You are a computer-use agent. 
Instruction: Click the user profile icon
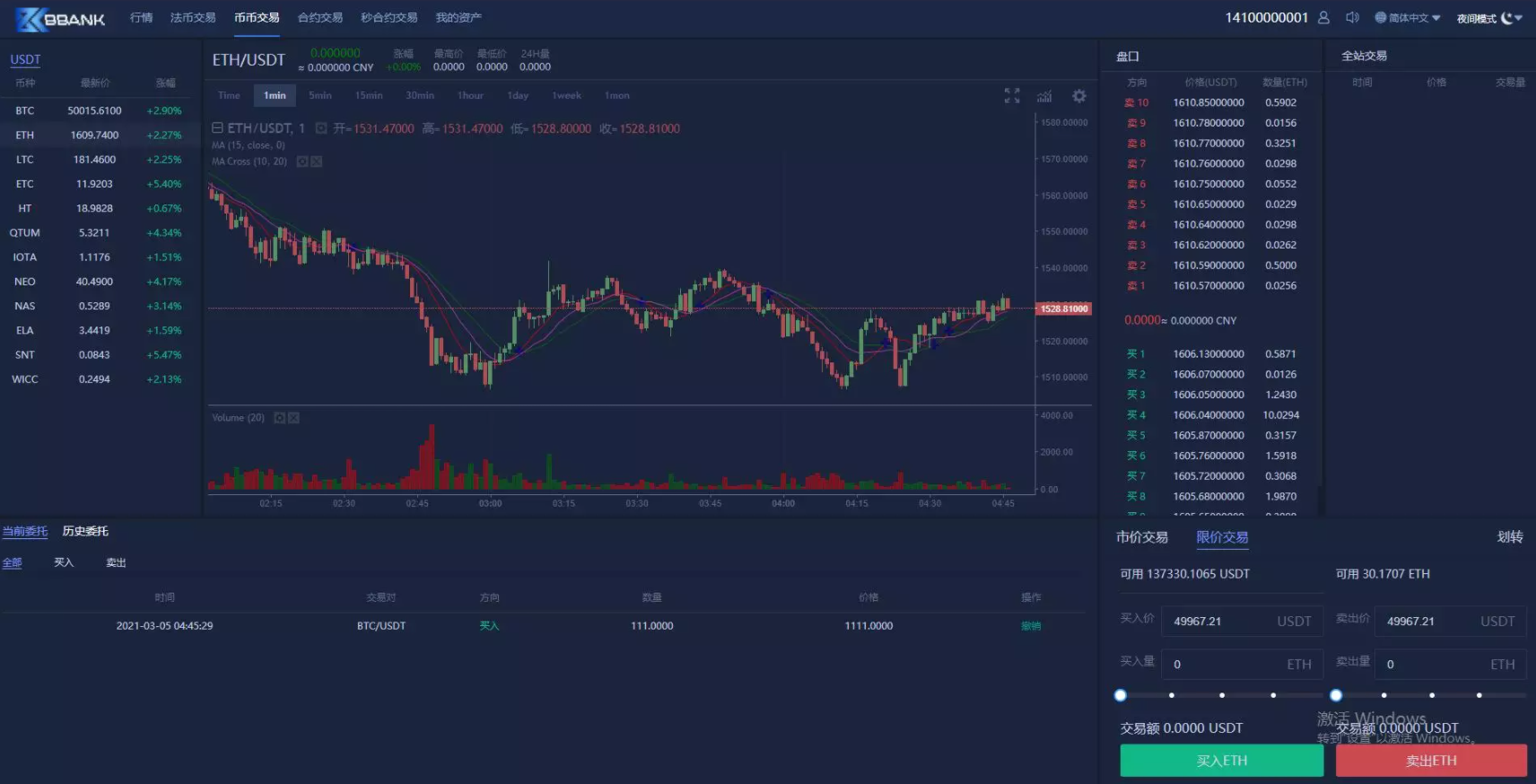point(1323,18)
